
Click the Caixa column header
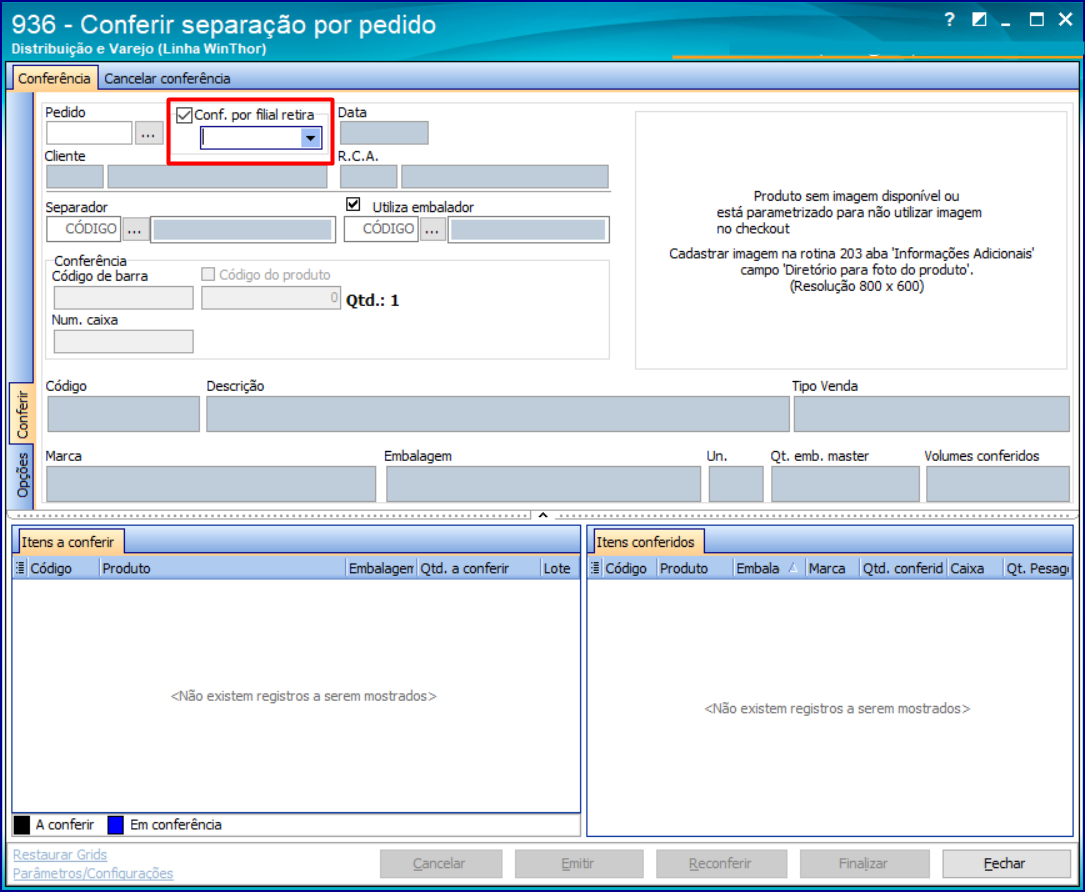coord(975,568)
